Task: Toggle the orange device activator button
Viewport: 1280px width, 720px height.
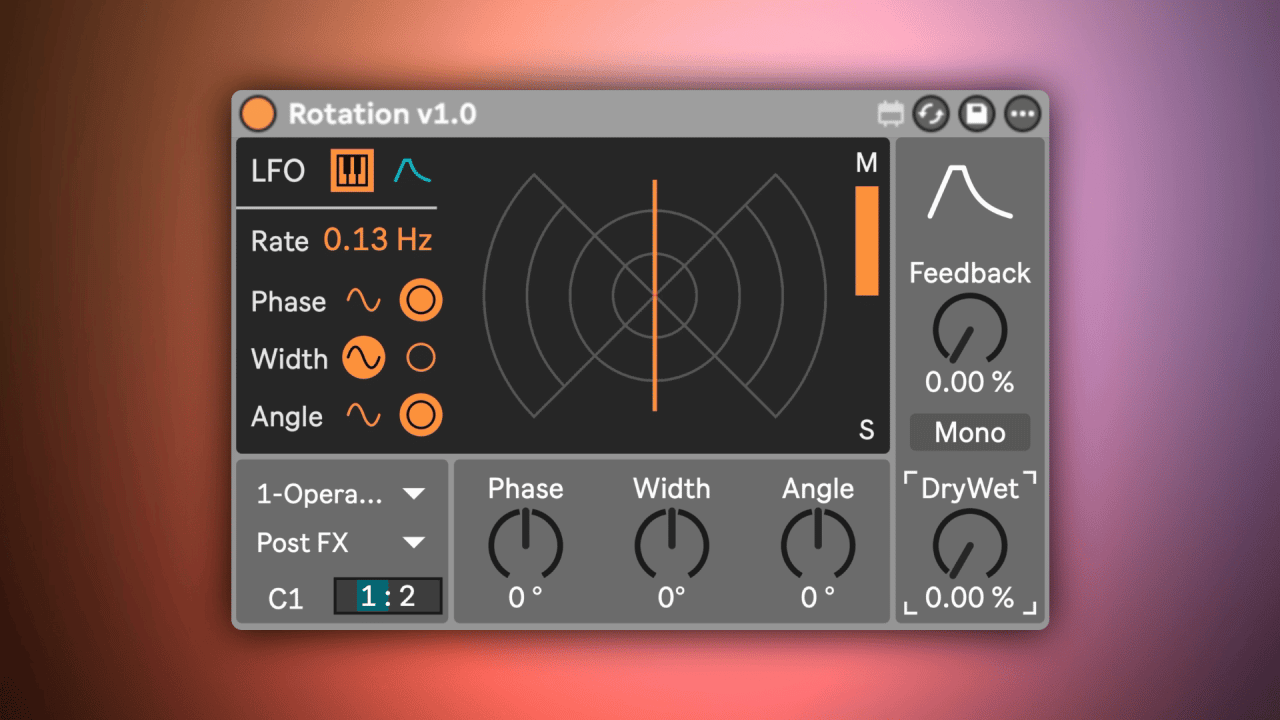Action: [x=257, y=114]
